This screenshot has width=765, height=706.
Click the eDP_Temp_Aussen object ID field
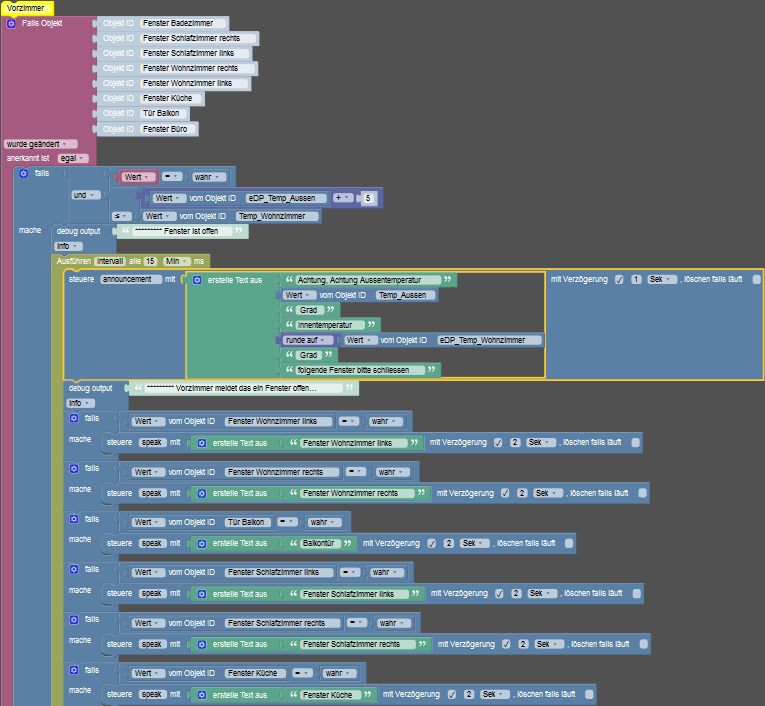pos(287,198)
